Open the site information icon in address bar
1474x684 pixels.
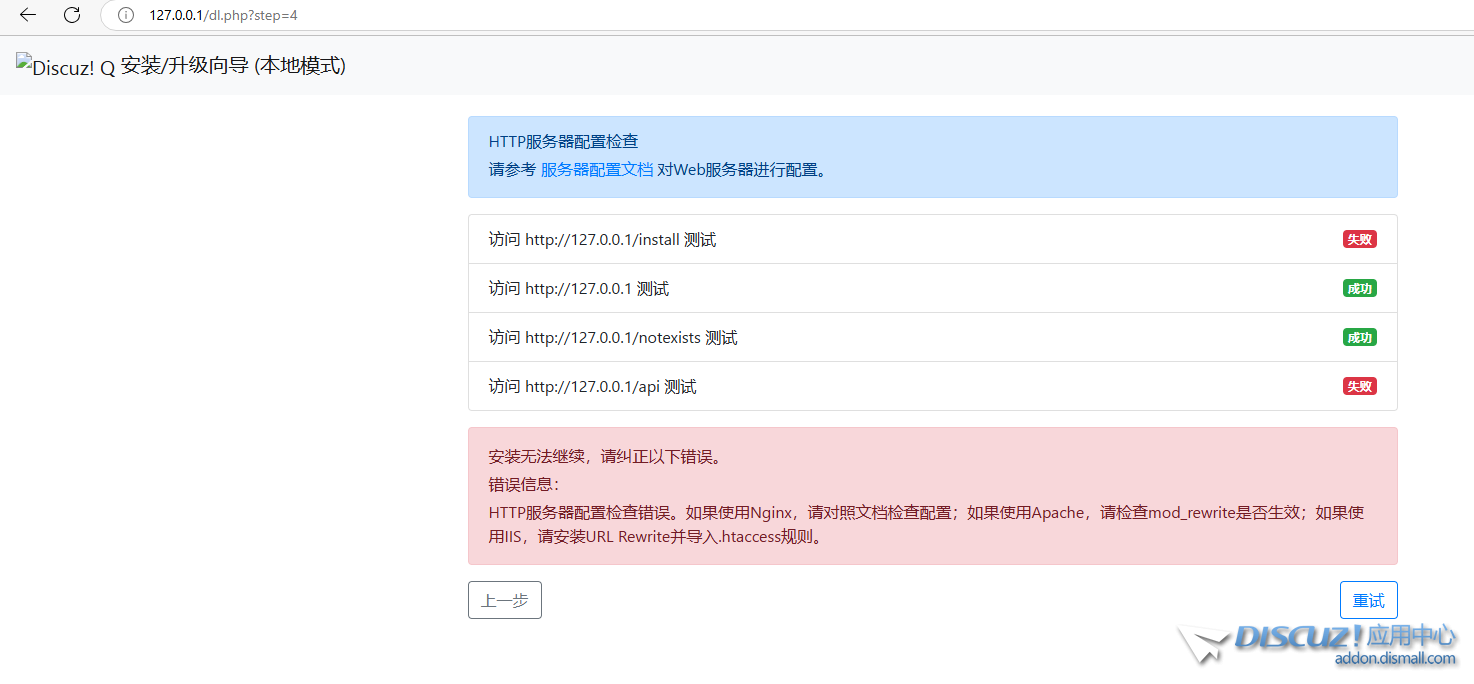point(126,15)
